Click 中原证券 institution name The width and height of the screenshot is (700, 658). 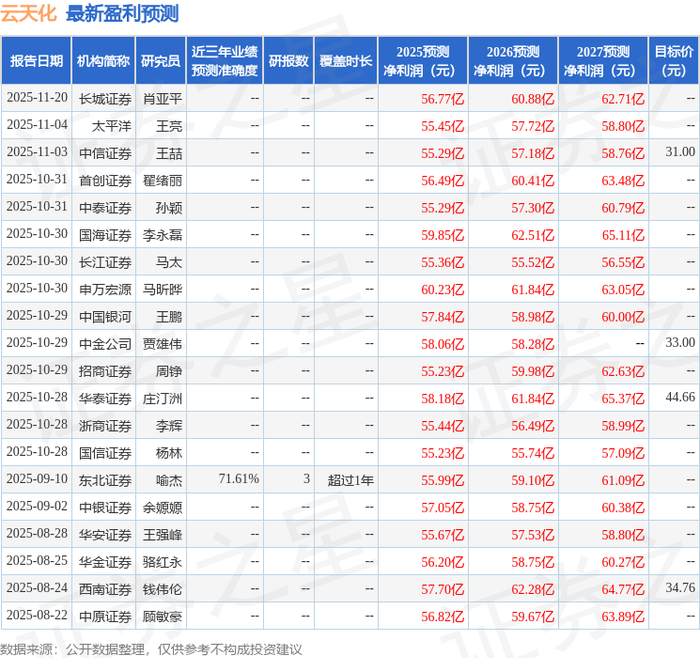coord(105,616)
